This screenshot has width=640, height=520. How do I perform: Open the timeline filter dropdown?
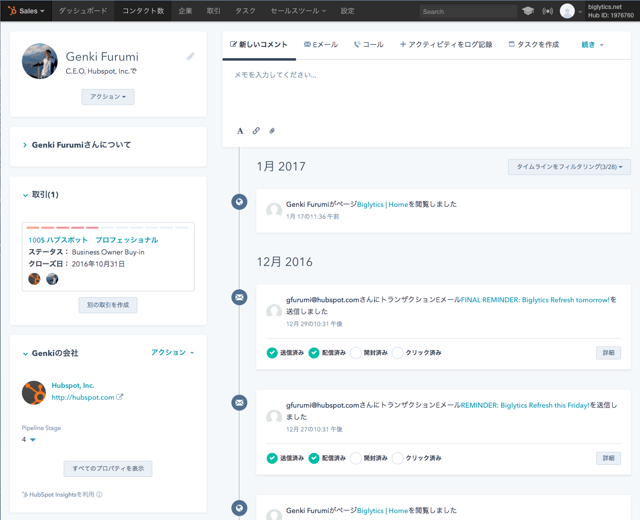click(x=568, y=167)
